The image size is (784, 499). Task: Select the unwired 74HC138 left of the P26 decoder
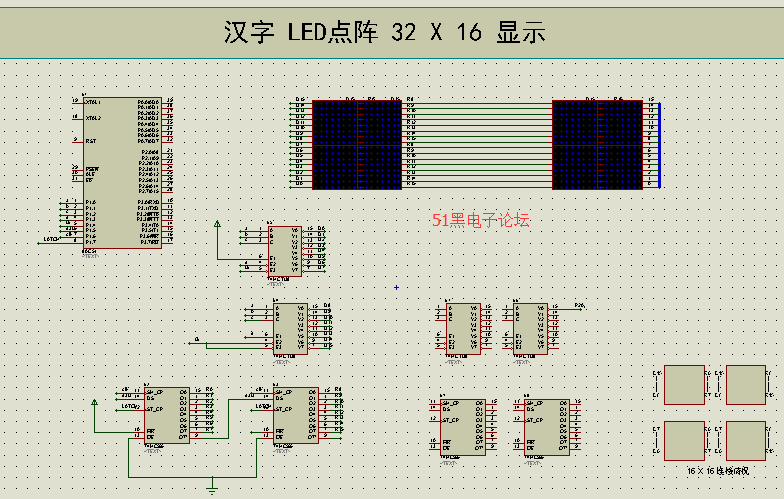point(464,328)
